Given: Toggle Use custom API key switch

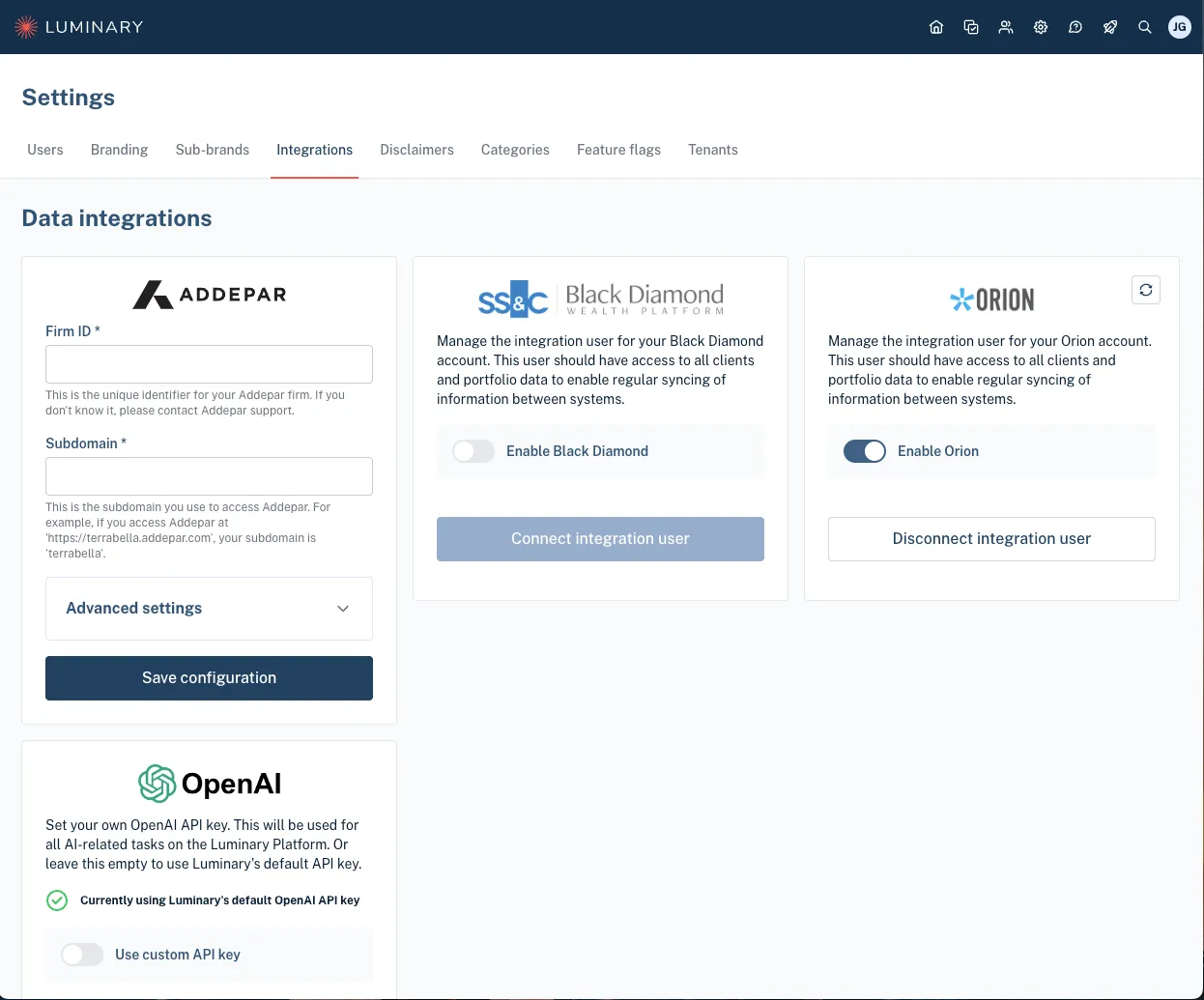Looking at the screenshot, I should tap(82, 955).
